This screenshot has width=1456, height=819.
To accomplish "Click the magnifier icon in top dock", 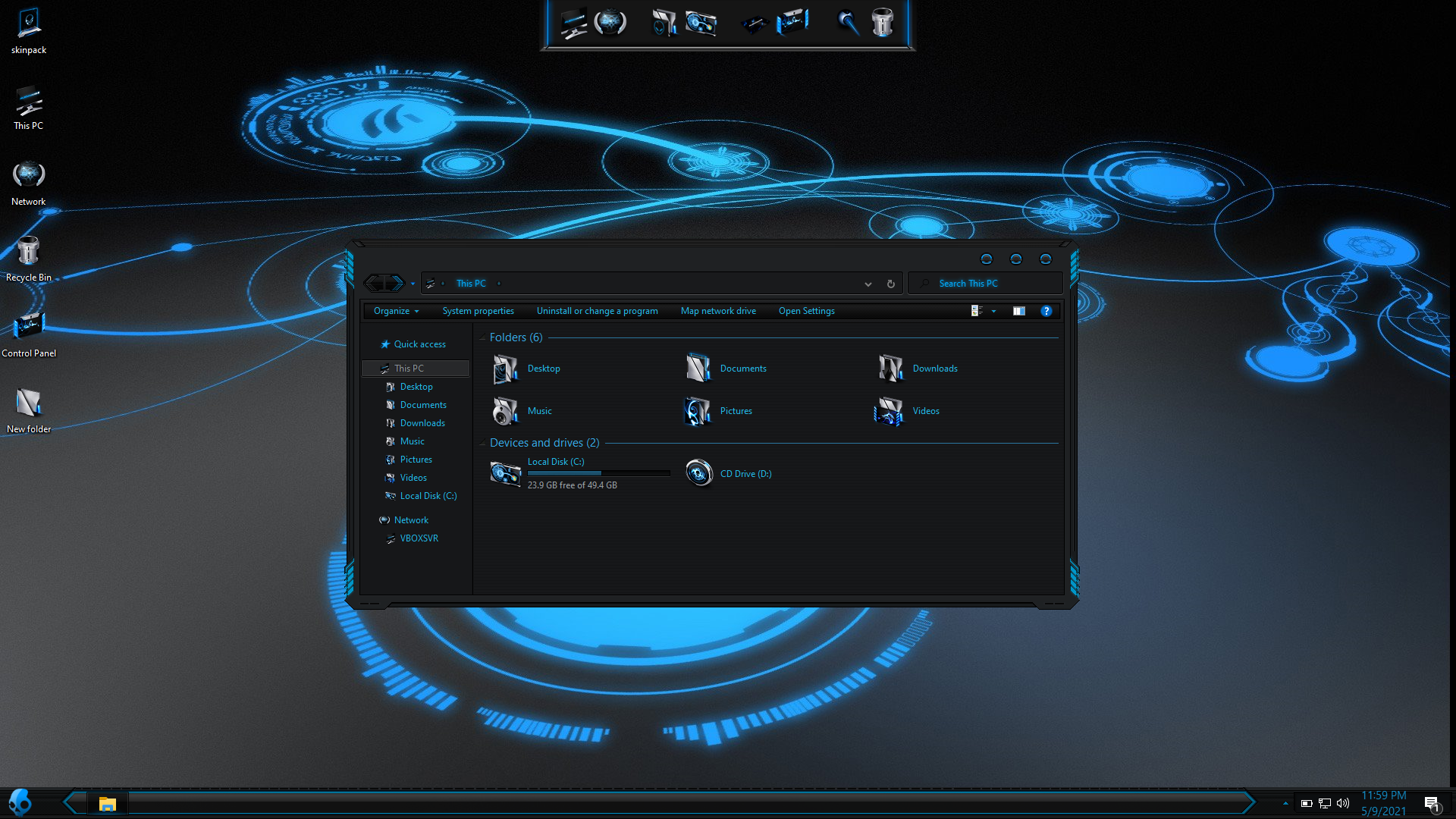I will point(848,23).
